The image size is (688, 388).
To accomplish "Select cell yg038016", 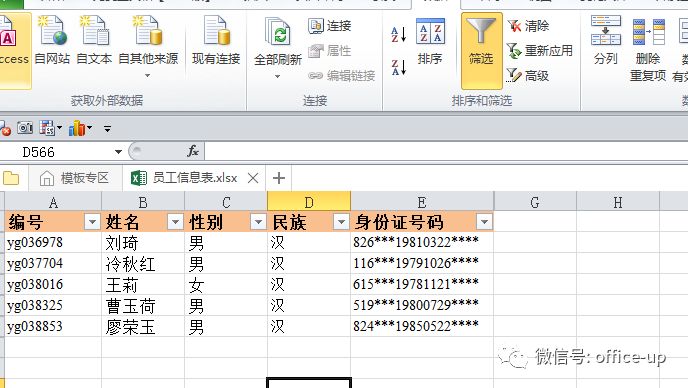I will (x=53, y=284).
